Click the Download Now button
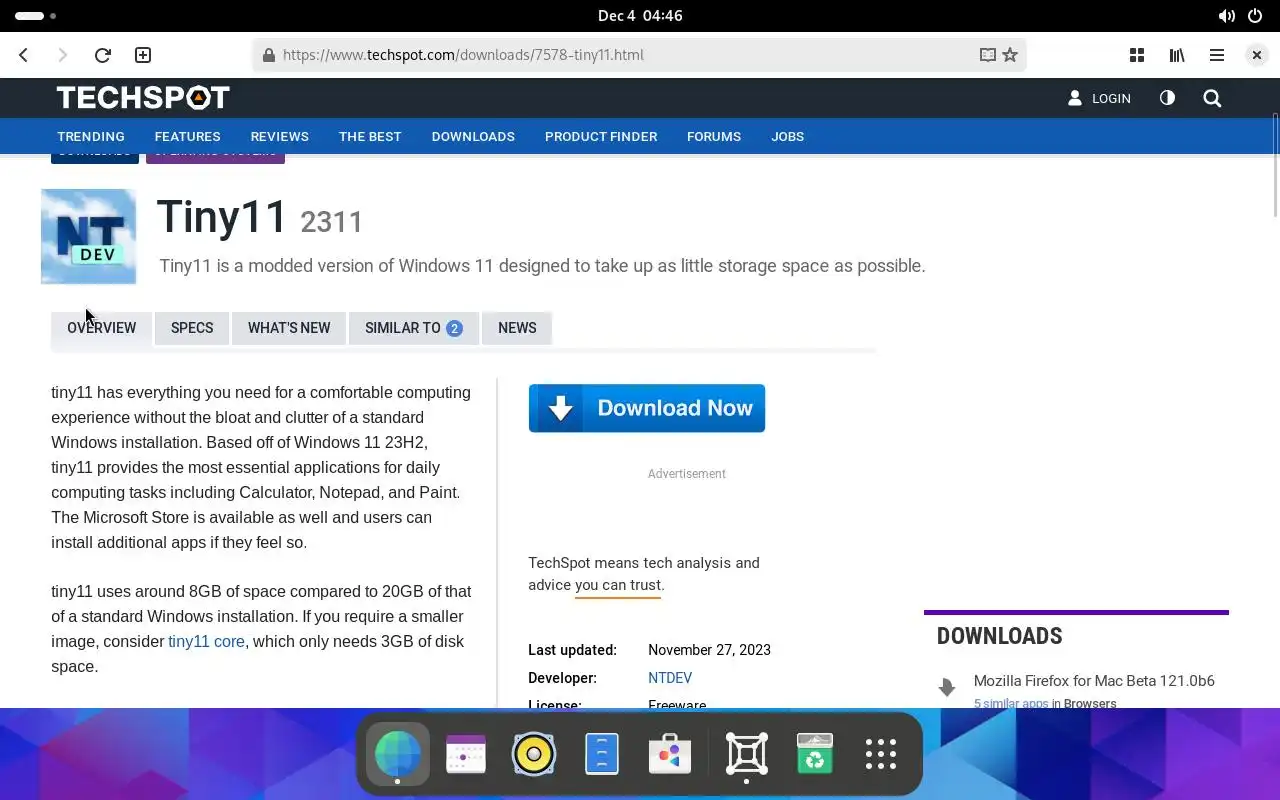The width and height of the screenshot is (1280, 800). pyautogui.click(x=647, y=408)
